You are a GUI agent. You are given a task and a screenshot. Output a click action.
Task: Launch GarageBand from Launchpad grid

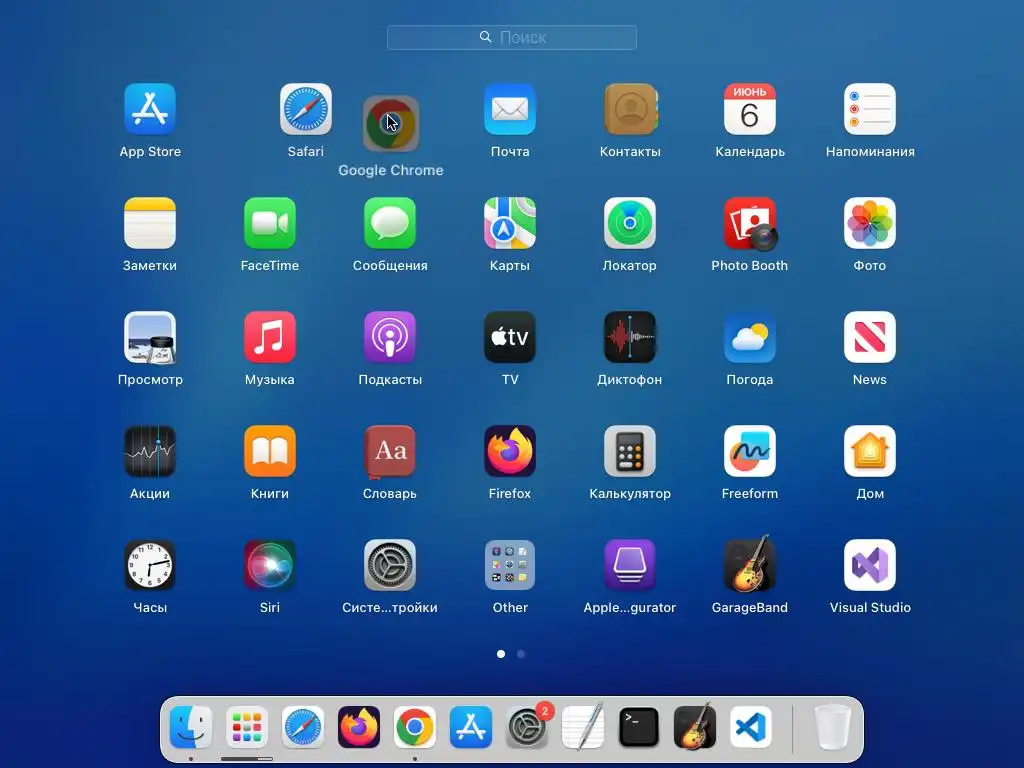click(750, 564)
